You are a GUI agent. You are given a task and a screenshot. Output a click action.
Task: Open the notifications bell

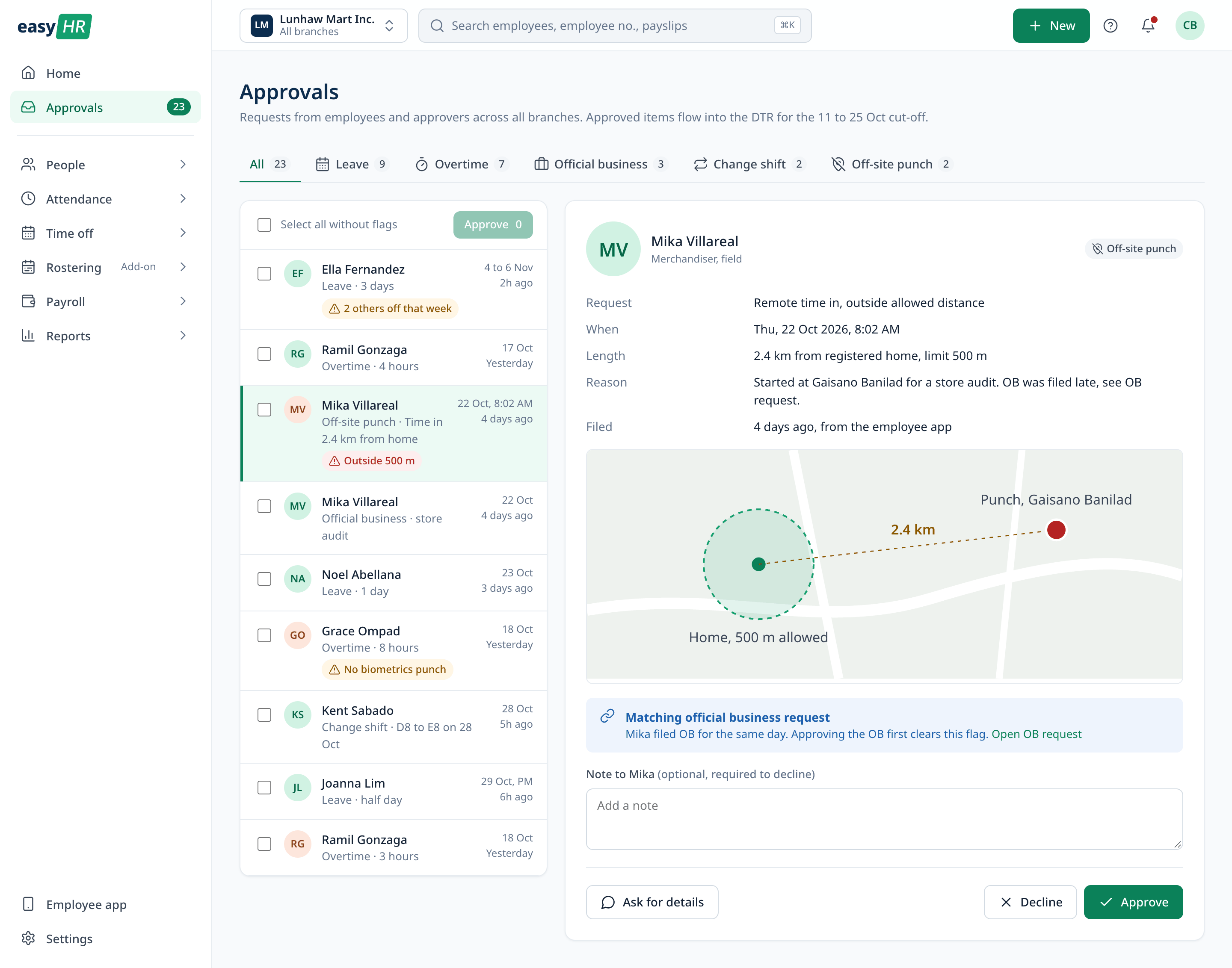[x=1149, y=26]
